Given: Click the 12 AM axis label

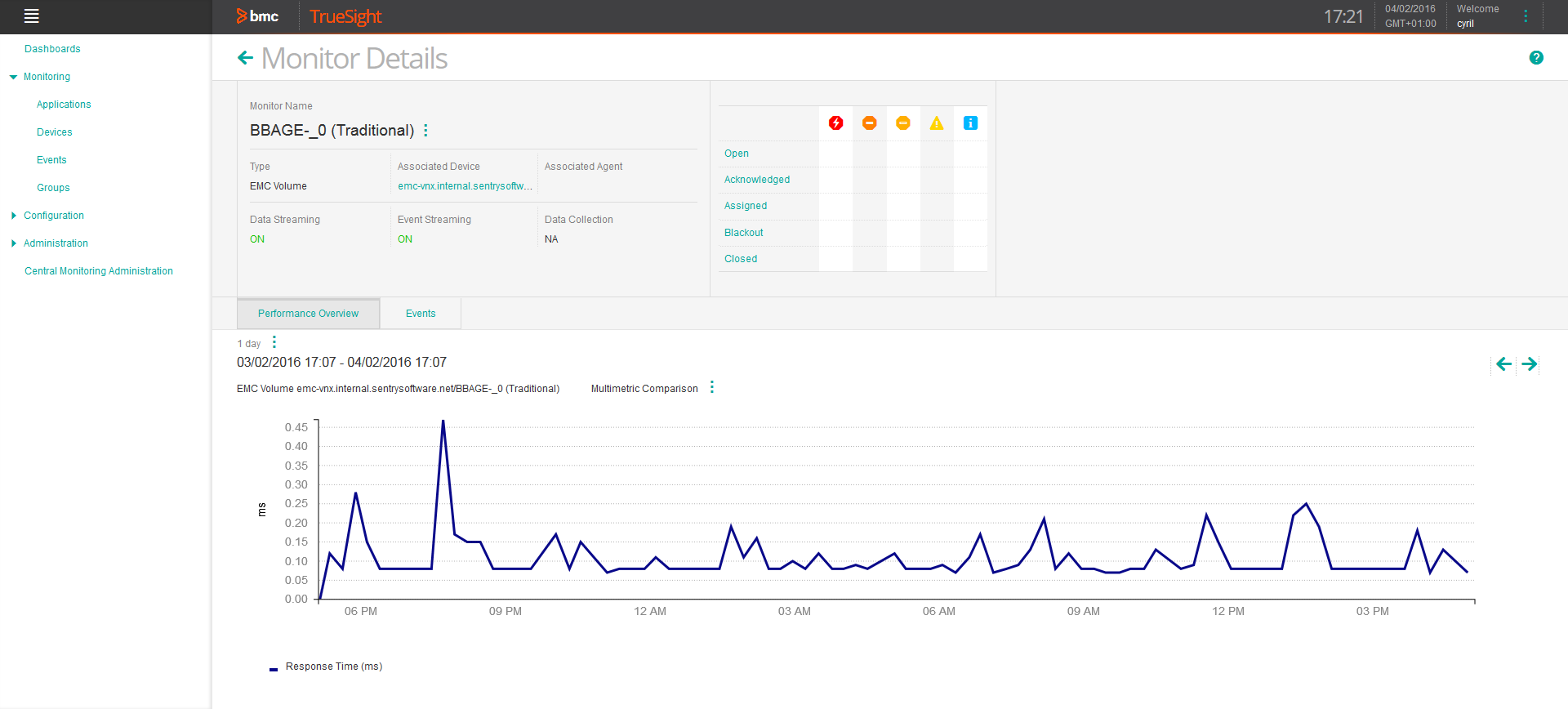Looking at the screenshot, I should pyautogui.click(x=650, y=611).
